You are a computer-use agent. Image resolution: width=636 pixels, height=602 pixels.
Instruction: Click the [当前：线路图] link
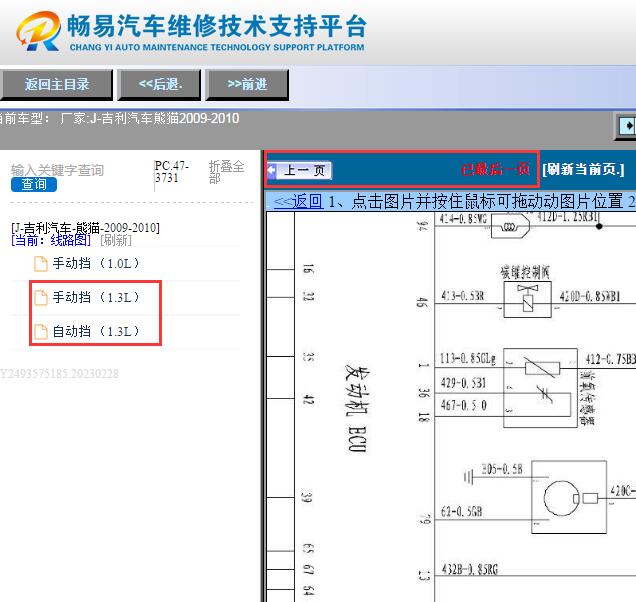(51, 240)
